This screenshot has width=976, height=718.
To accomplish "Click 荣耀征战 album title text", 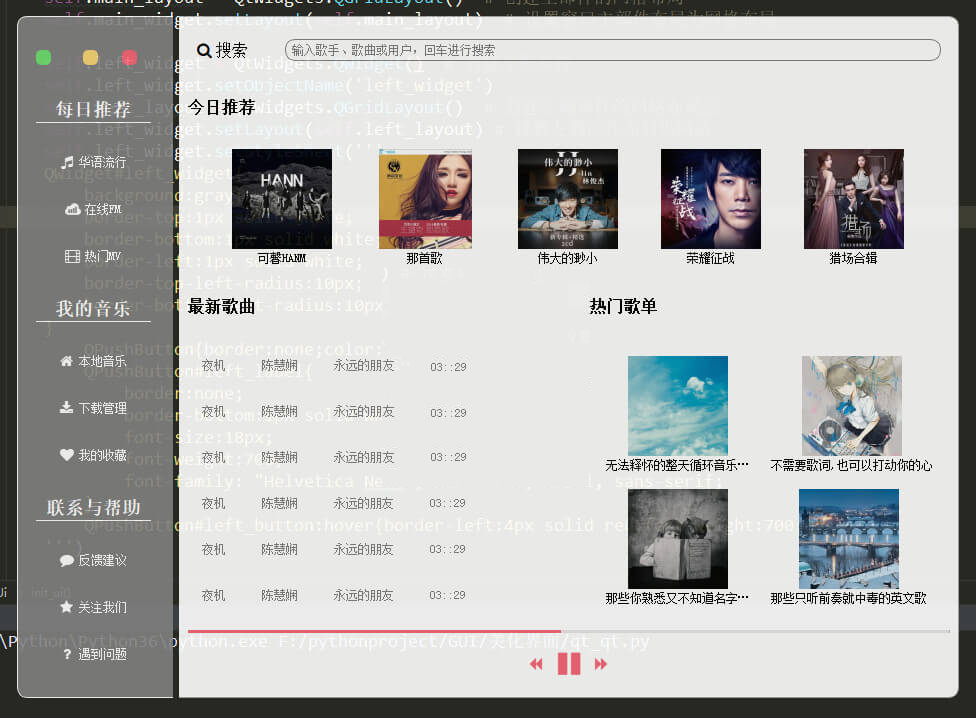I will [x=710, y=258].
